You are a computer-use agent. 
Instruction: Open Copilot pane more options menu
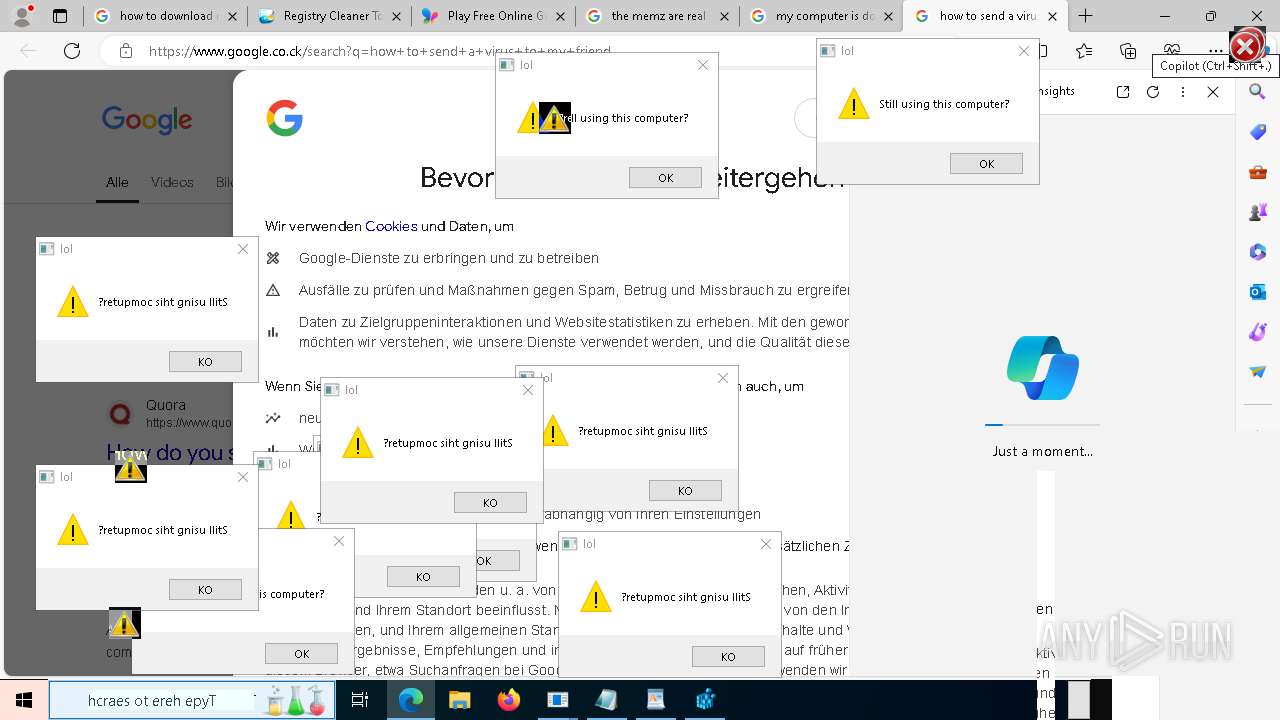point(1183,92)
